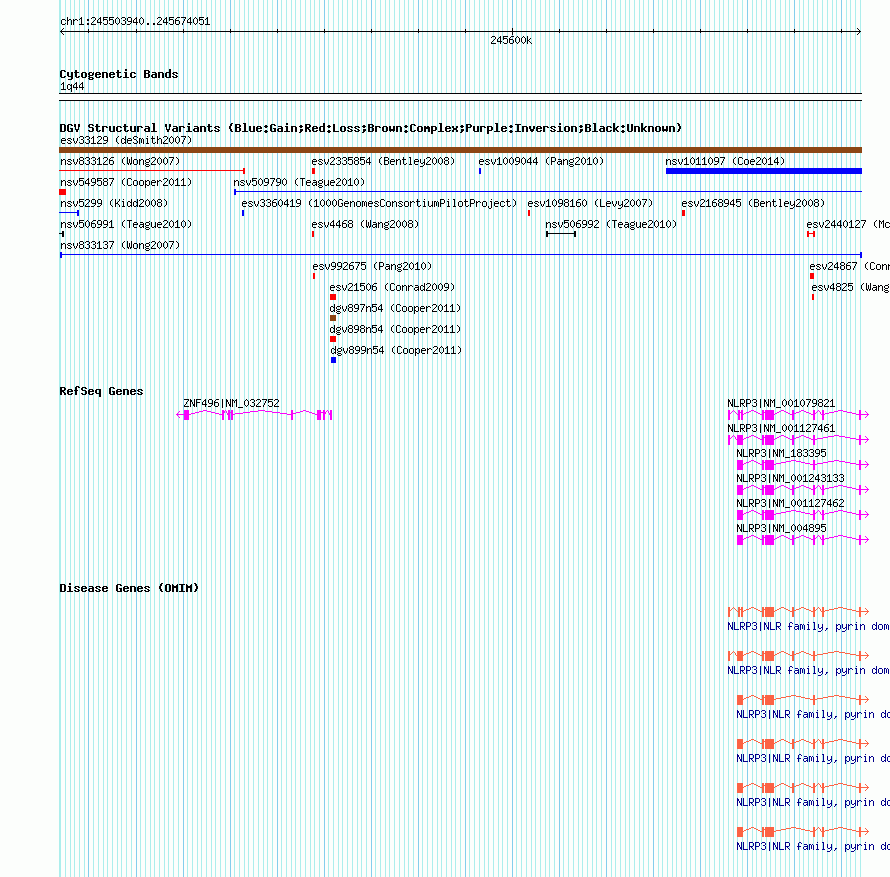
Task: Click the RefSeq Genes track title
Action: point(101,391)
